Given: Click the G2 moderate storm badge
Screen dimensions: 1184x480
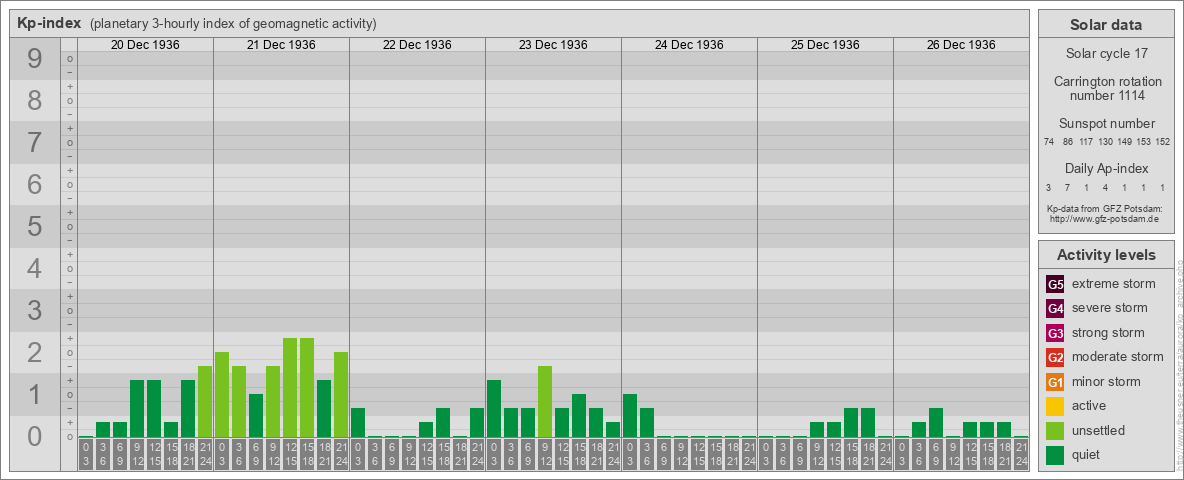Looking at the screenshot, I should coord(1055,357).
